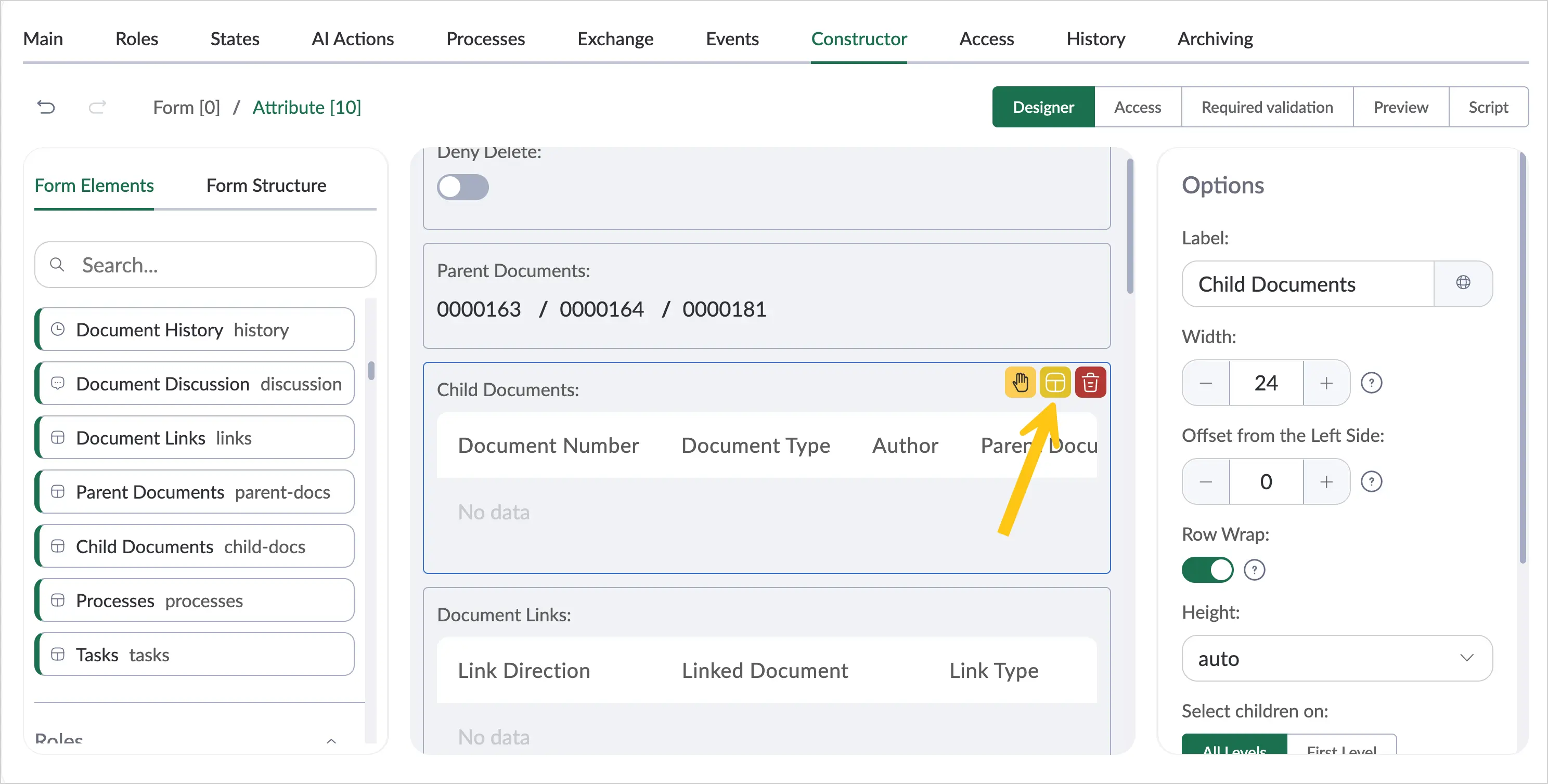Click the Form [0] breadcrumb
This screenshot has width=1548, height=784.
point(186,107)
